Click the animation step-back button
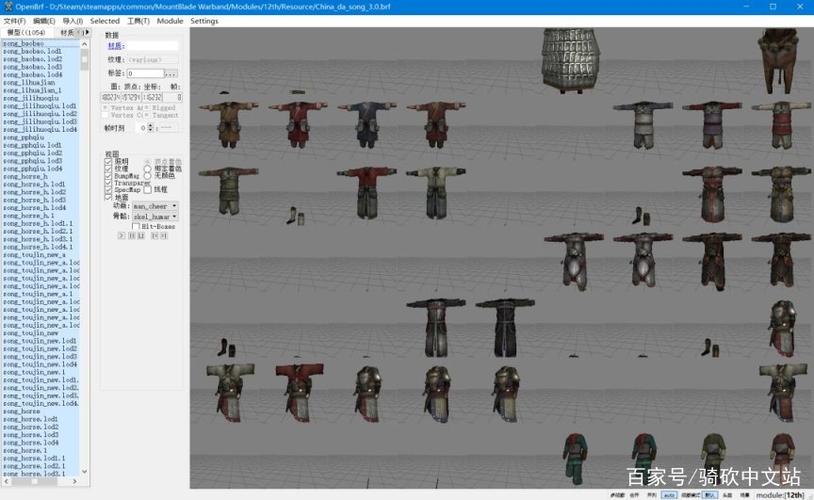This screenshot has width=814, height=500. (x=154, y=236)
